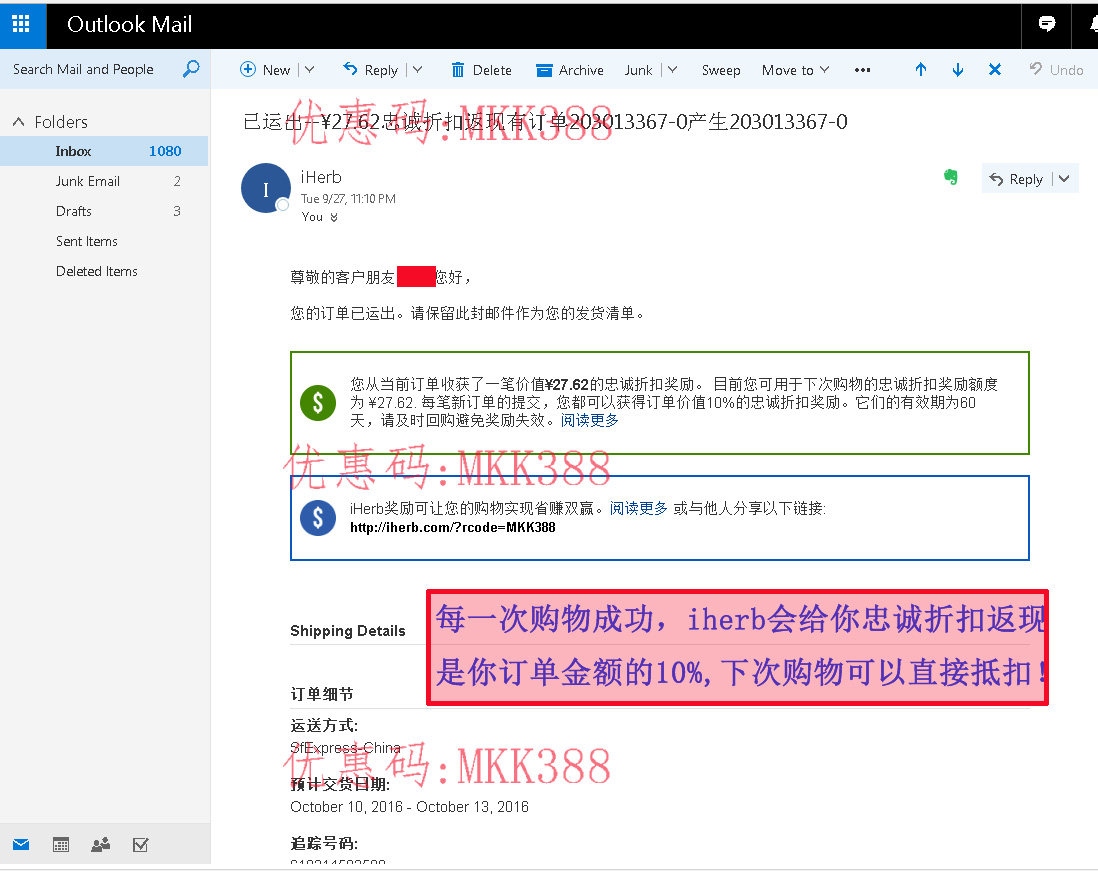Click 阅读更多 link in blue box
The height and width of the screenshot is (871, 1098).
(x=639, y=508)
